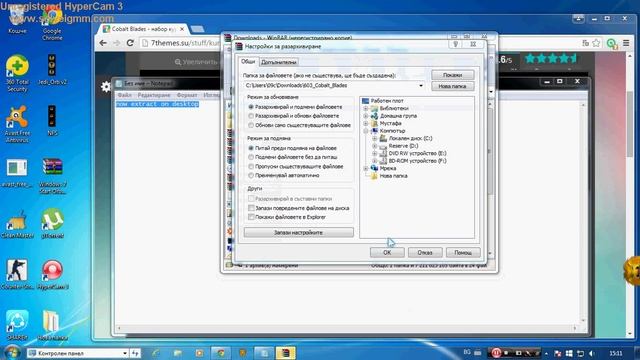640x360 pixels.
Task: Expand Локален диск (C:) node
Action: (375, 138)
